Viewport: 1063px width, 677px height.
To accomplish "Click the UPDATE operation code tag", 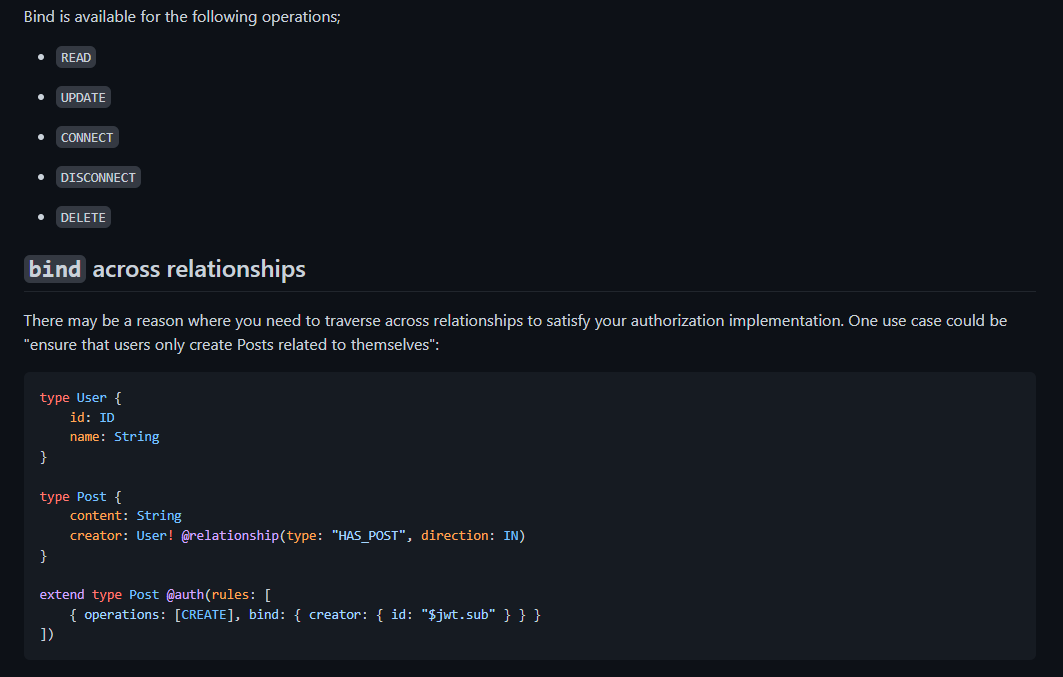I will pyautogui.click(x=83, y=98).
